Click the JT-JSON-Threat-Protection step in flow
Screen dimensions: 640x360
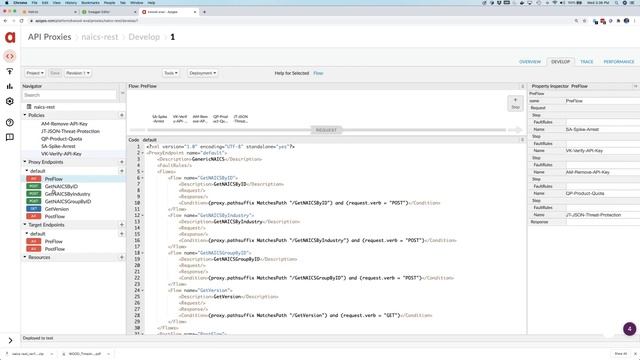point(241,119)
